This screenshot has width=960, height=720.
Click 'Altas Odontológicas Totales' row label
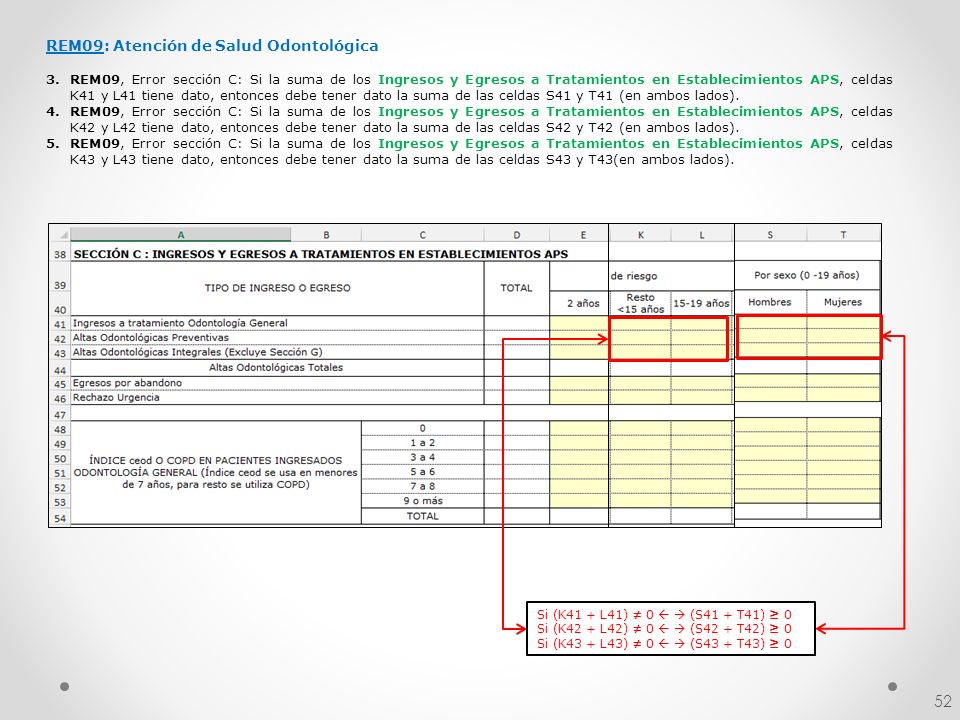277,368
